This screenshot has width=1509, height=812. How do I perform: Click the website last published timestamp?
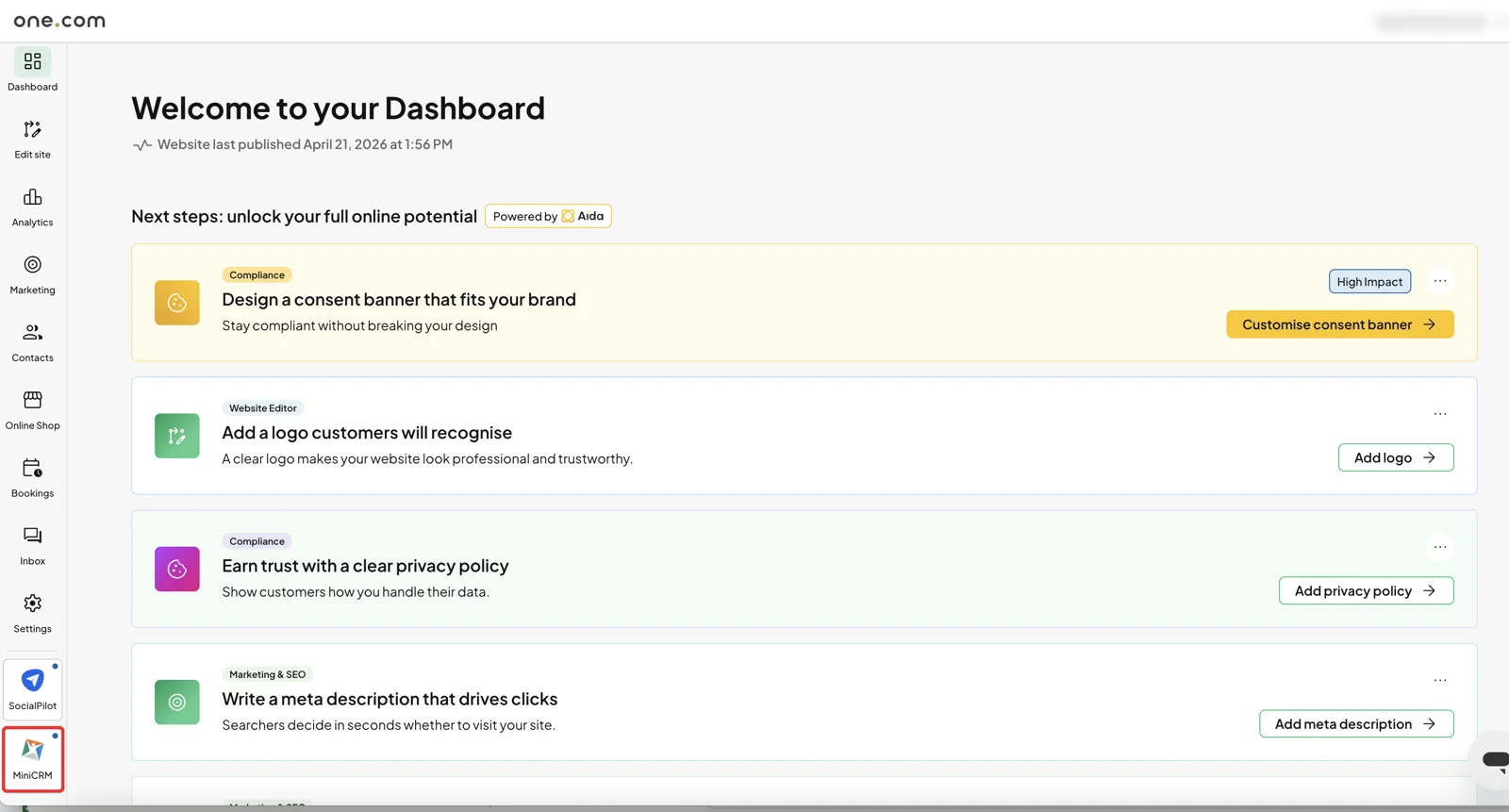tap(305, 144)
